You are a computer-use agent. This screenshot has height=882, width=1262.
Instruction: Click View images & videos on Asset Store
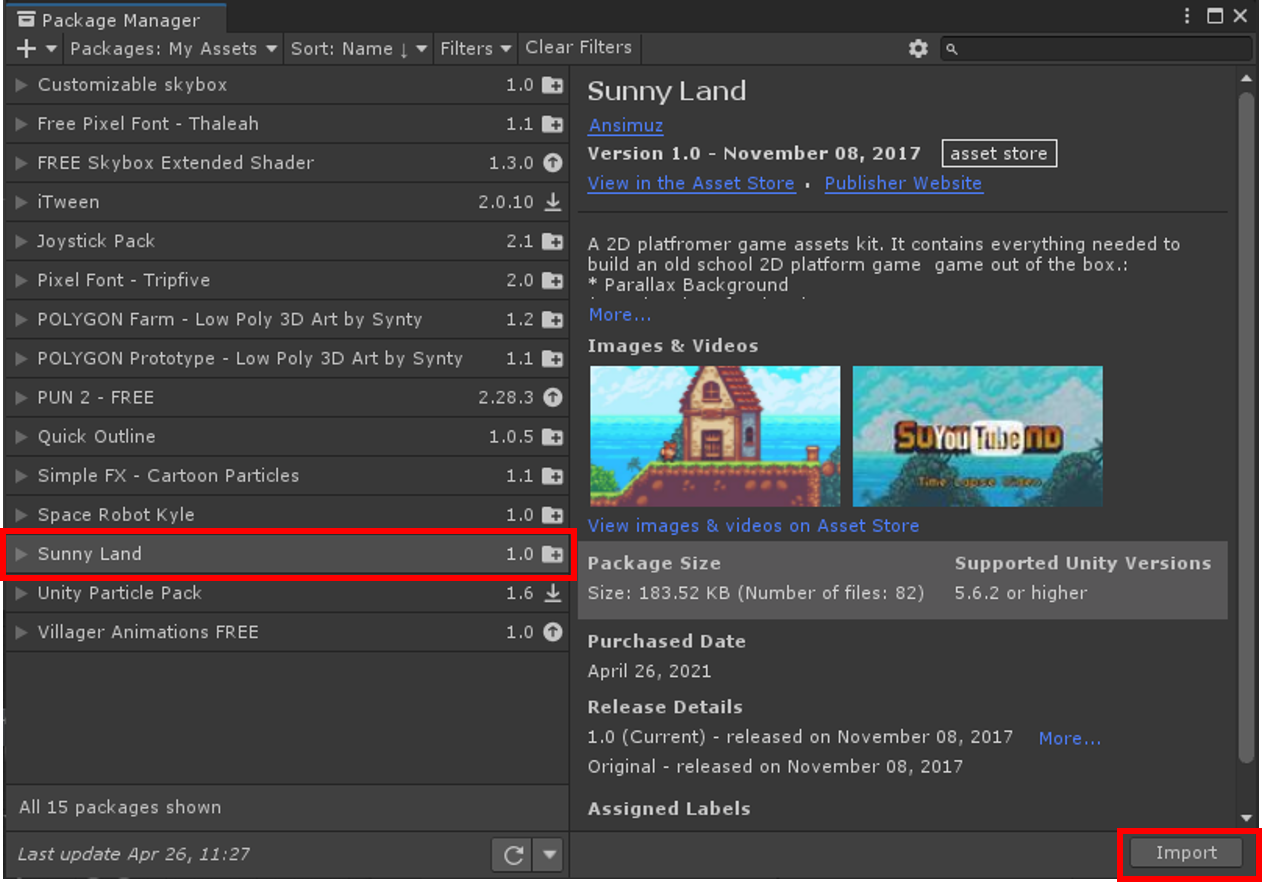point(753,525)
